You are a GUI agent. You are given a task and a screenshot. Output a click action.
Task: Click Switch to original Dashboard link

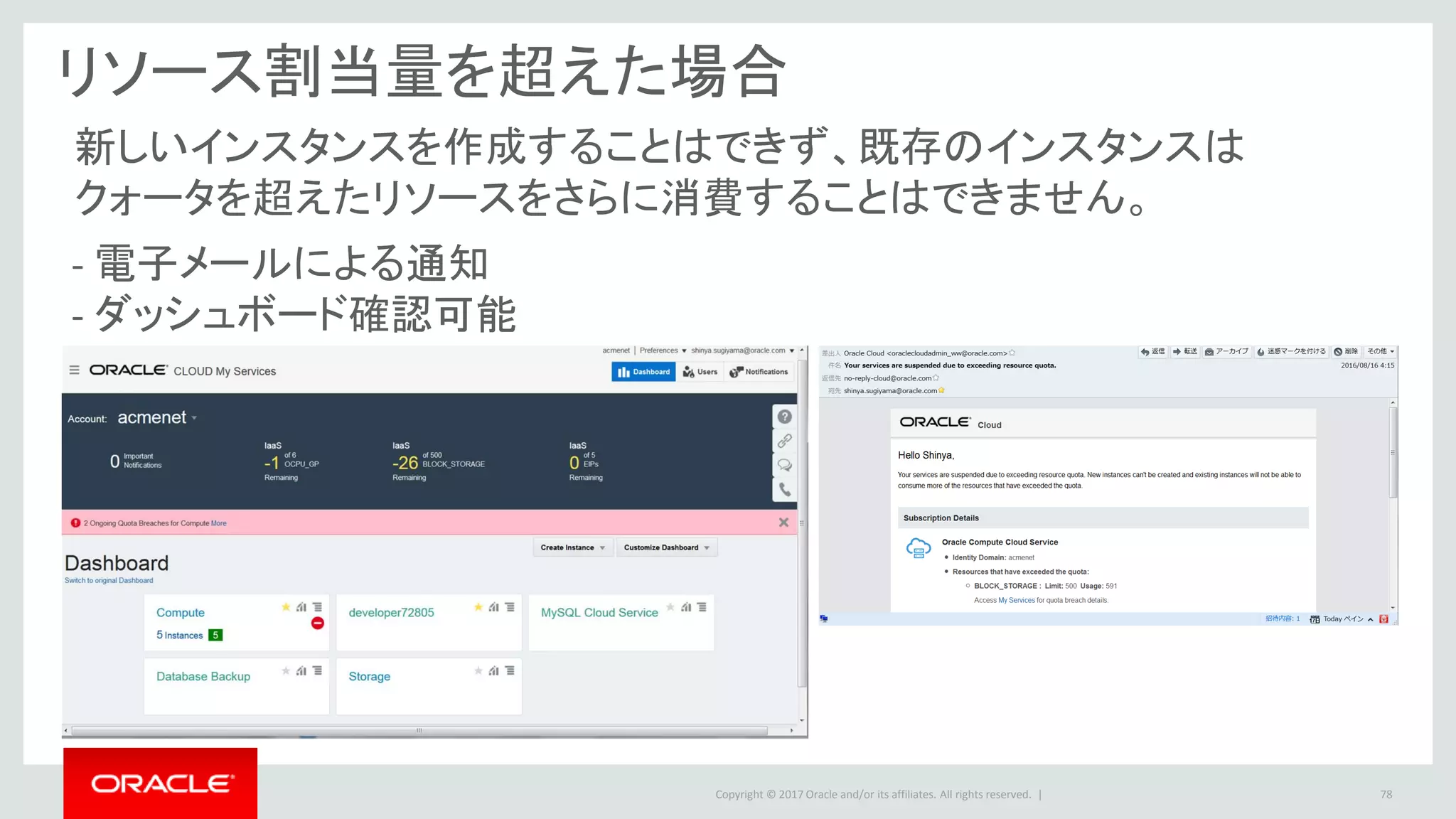tap(109, 580)
